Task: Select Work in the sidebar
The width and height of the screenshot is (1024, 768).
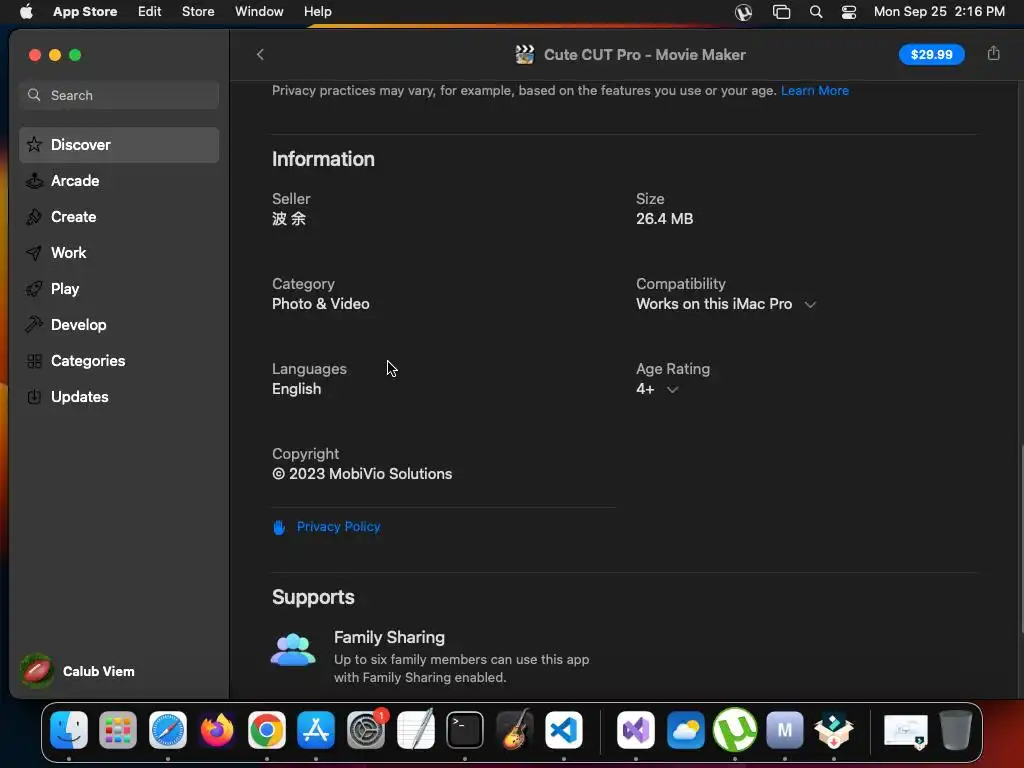Action: [119, 253]
